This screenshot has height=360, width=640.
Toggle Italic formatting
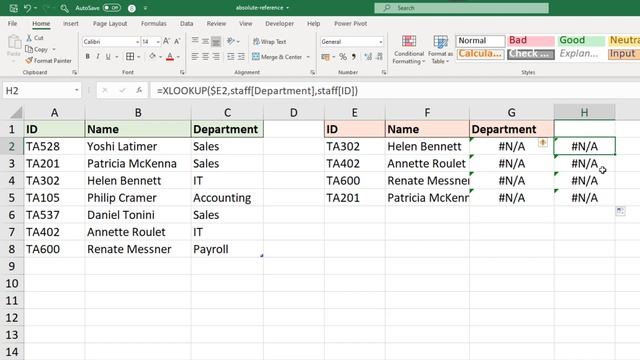tap(98, 57)
